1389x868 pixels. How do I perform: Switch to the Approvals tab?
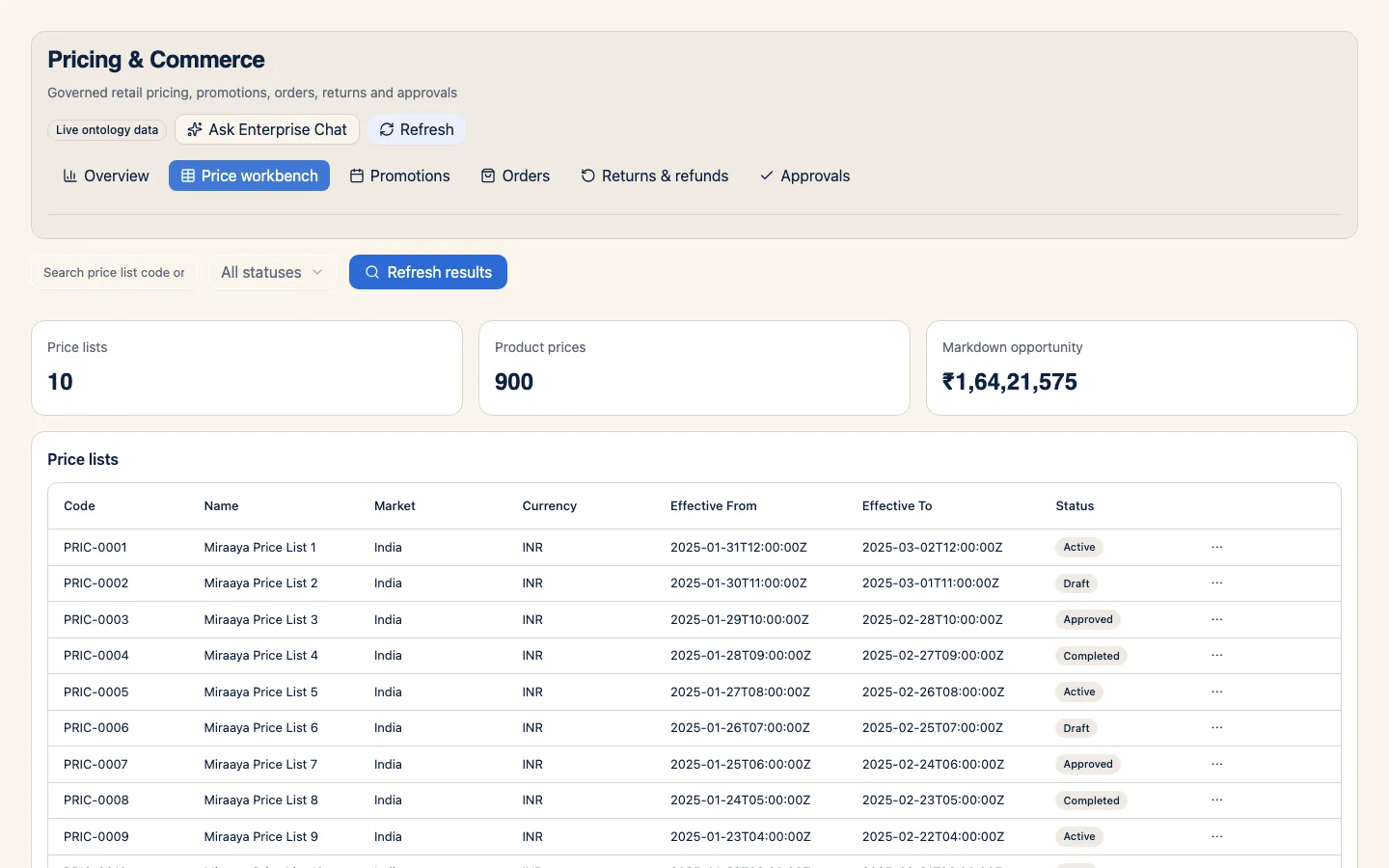[x=804, y=176]
